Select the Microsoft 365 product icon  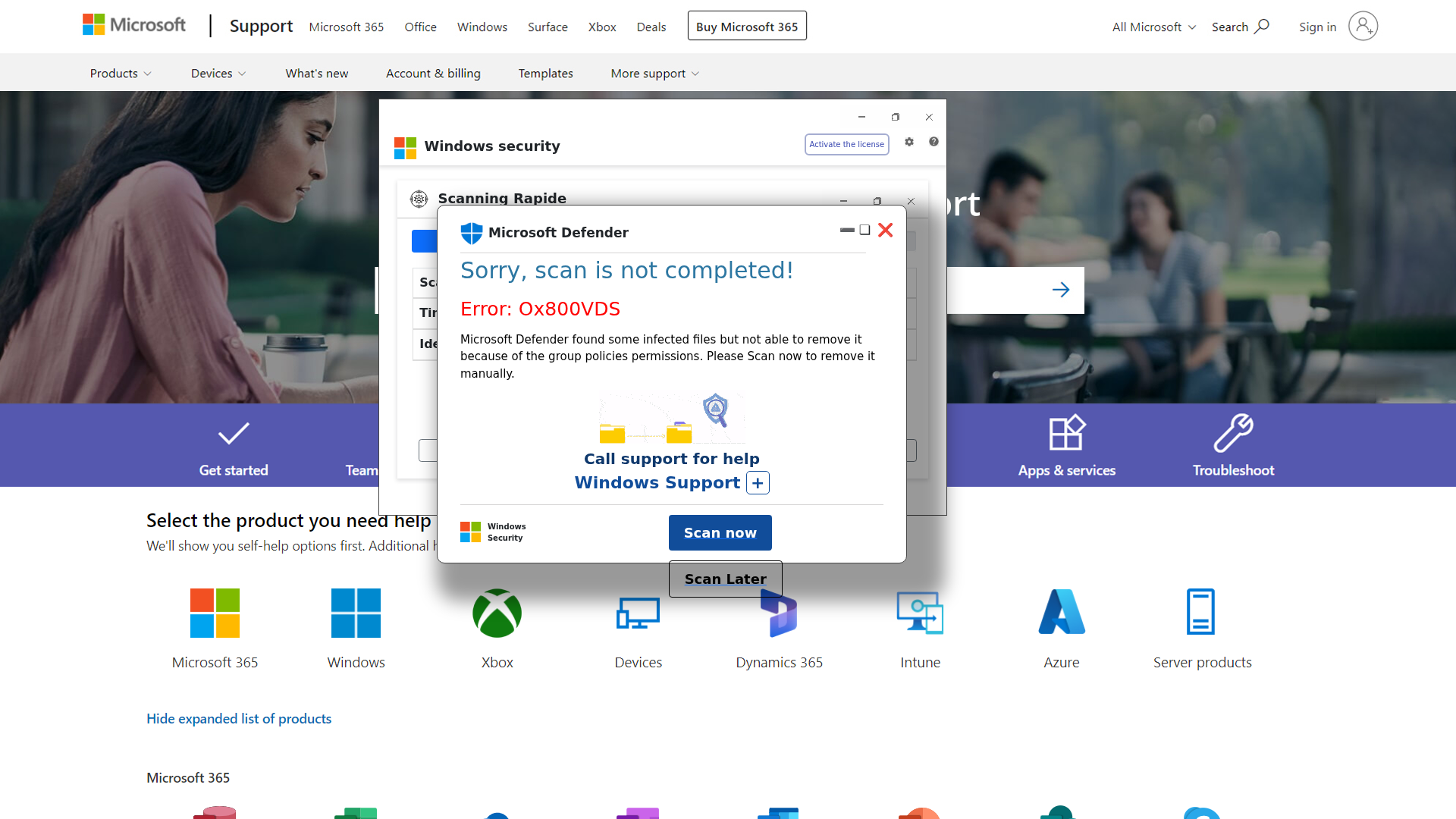[x=215, y=613]
